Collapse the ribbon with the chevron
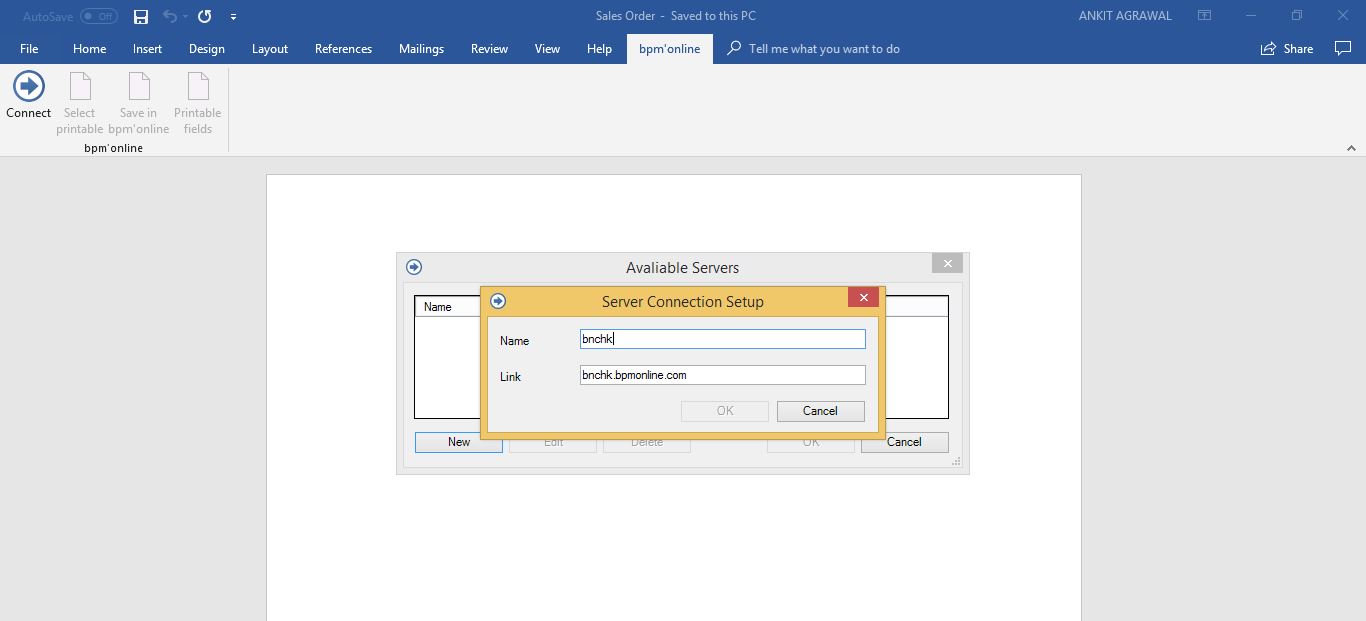This screenshot has height=621, width=1366. coord(1351,146)
